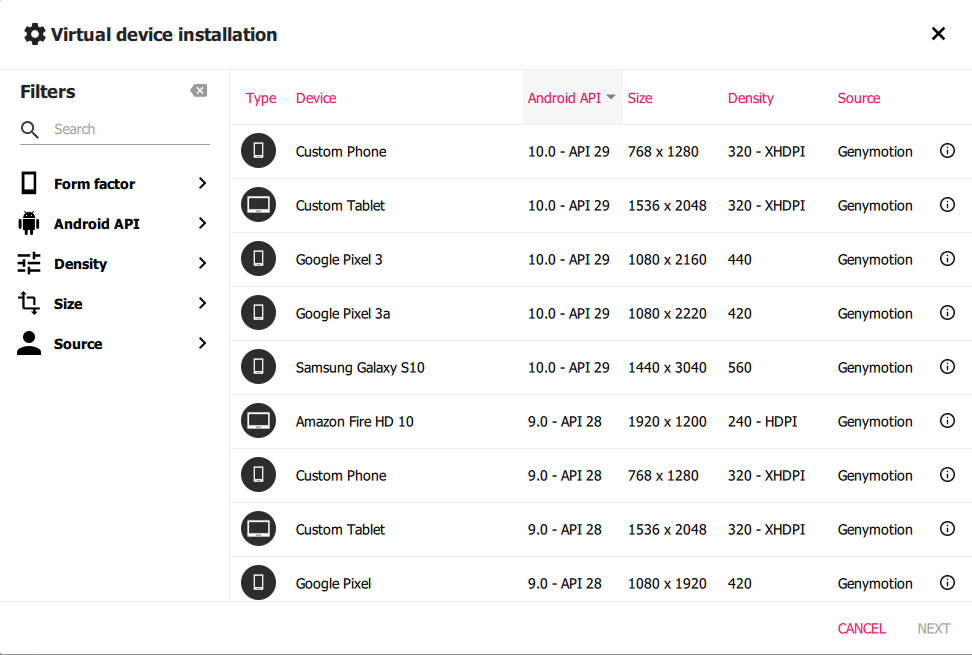Sort list by Density column header

pyautogui.click(x=750, y=98)
